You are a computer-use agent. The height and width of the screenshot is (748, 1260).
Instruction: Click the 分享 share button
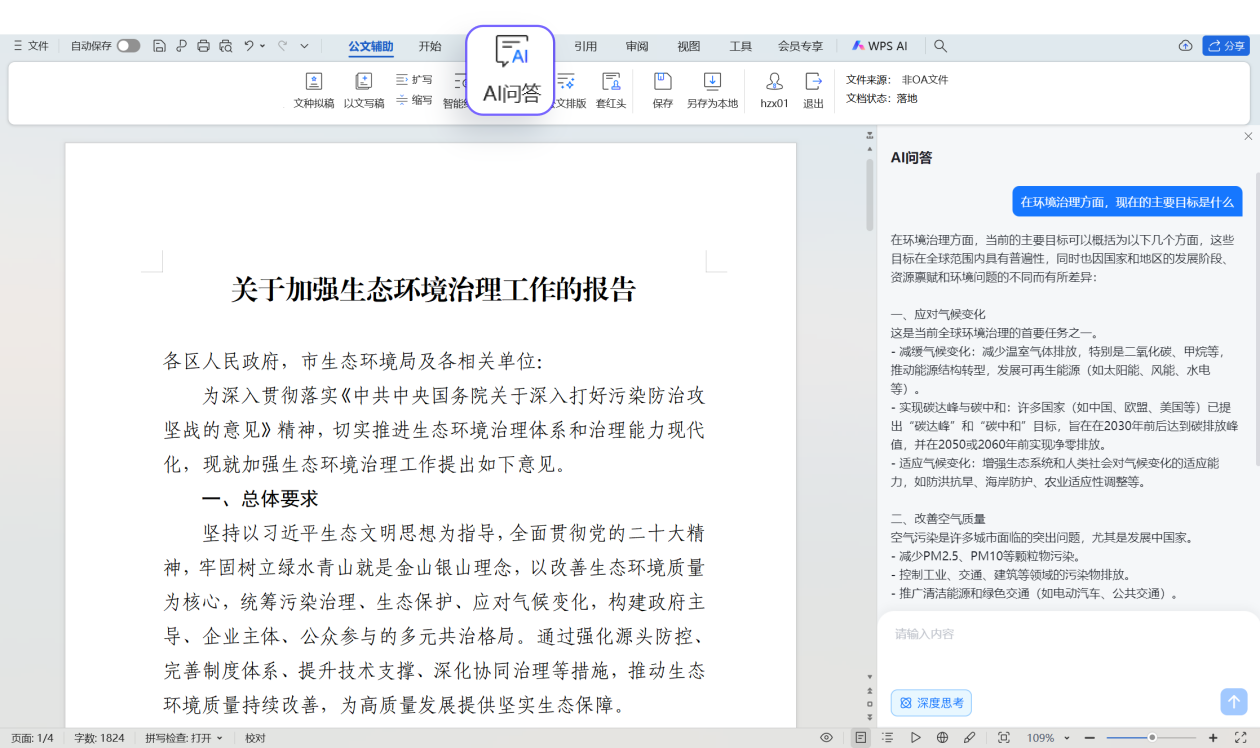[x=1226, y=46]
